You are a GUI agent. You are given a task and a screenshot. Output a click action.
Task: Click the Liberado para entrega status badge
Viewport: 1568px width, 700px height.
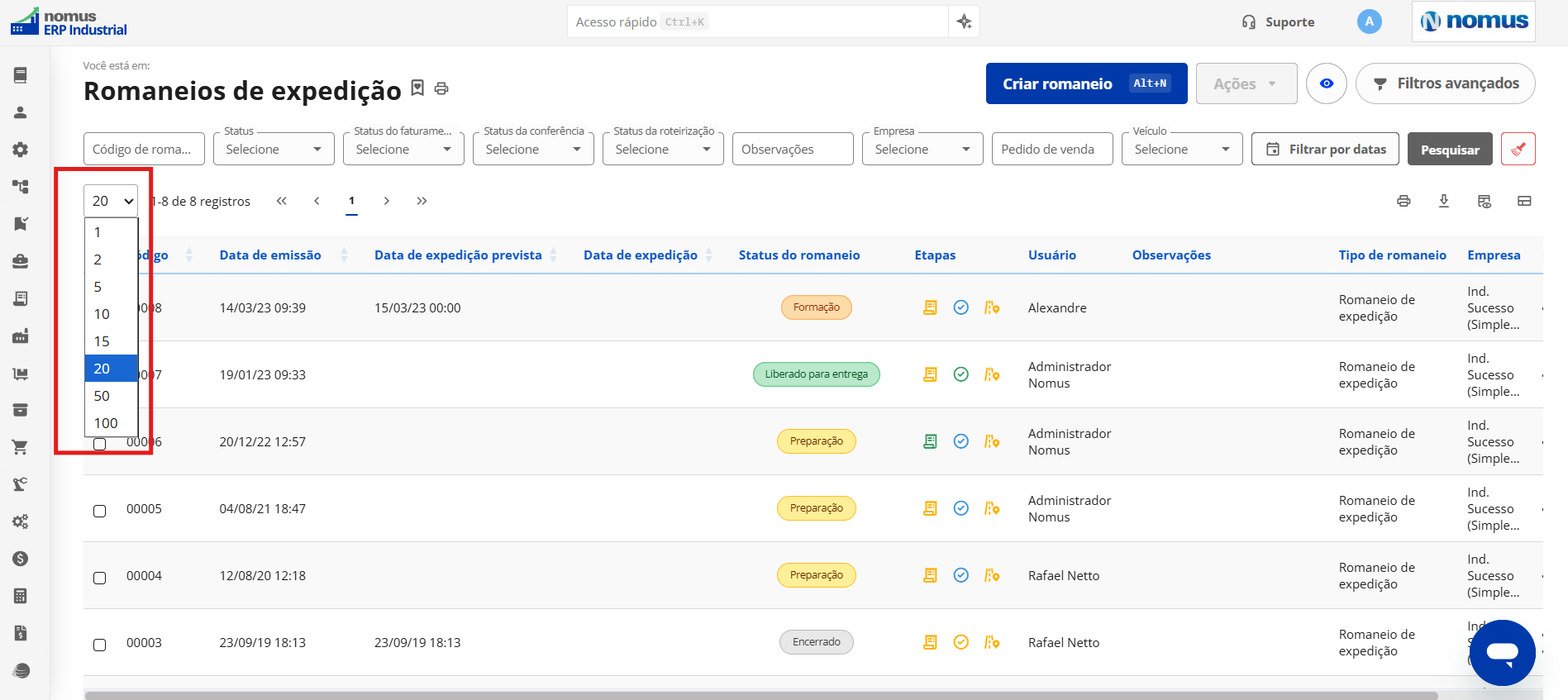(x=817, y=374)
